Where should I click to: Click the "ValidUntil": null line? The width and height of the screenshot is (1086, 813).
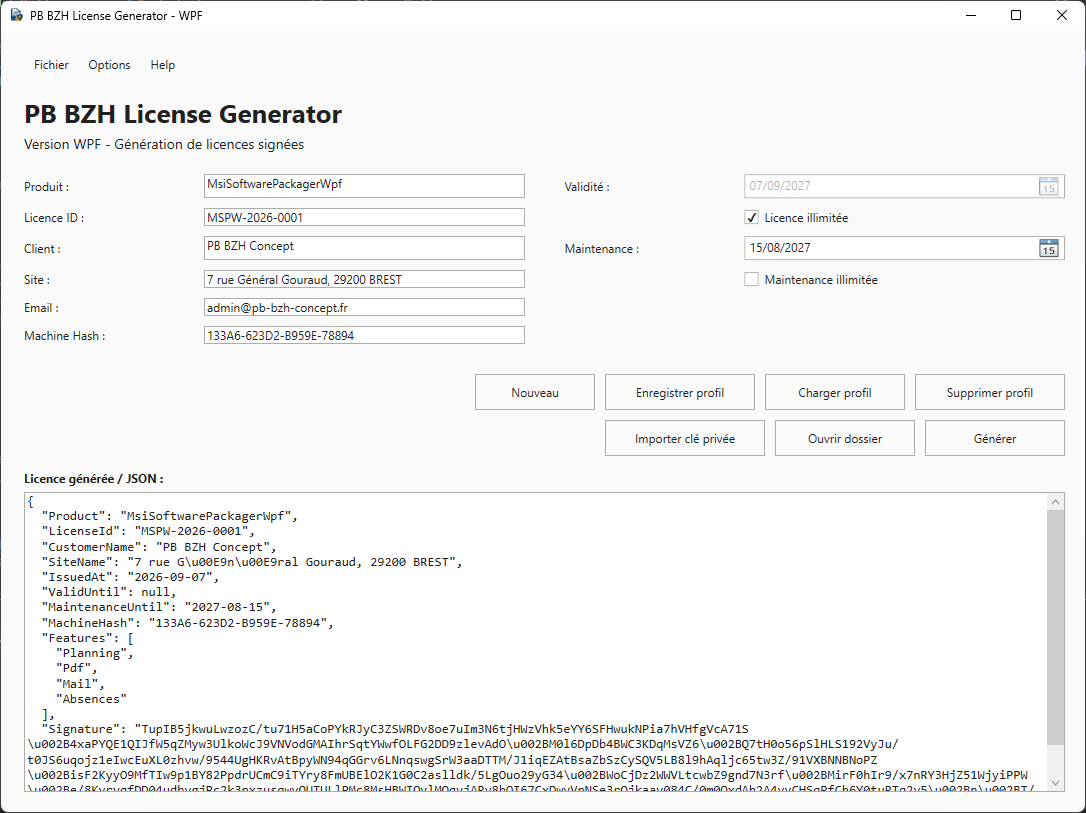pos(109,592)
